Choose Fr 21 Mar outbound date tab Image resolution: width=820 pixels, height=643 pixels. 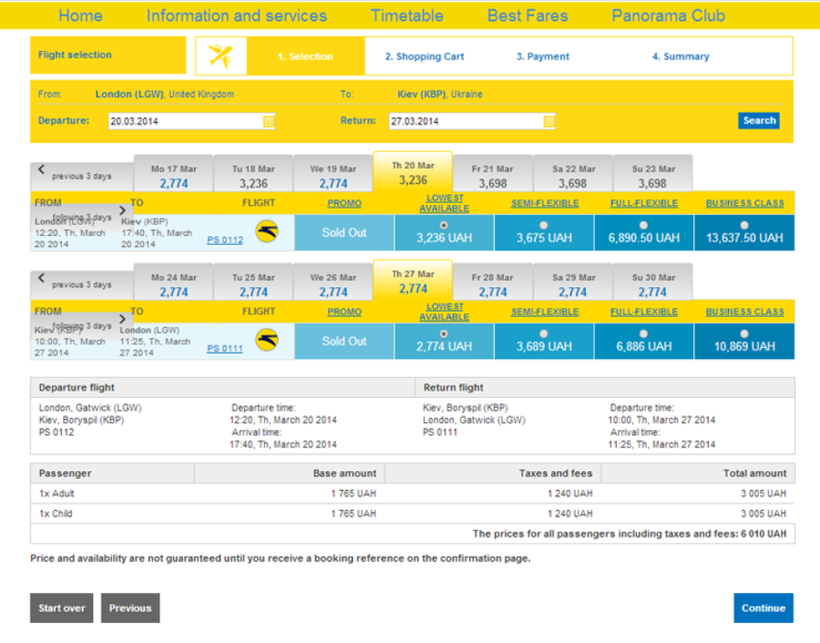click(x=493, y=174)
